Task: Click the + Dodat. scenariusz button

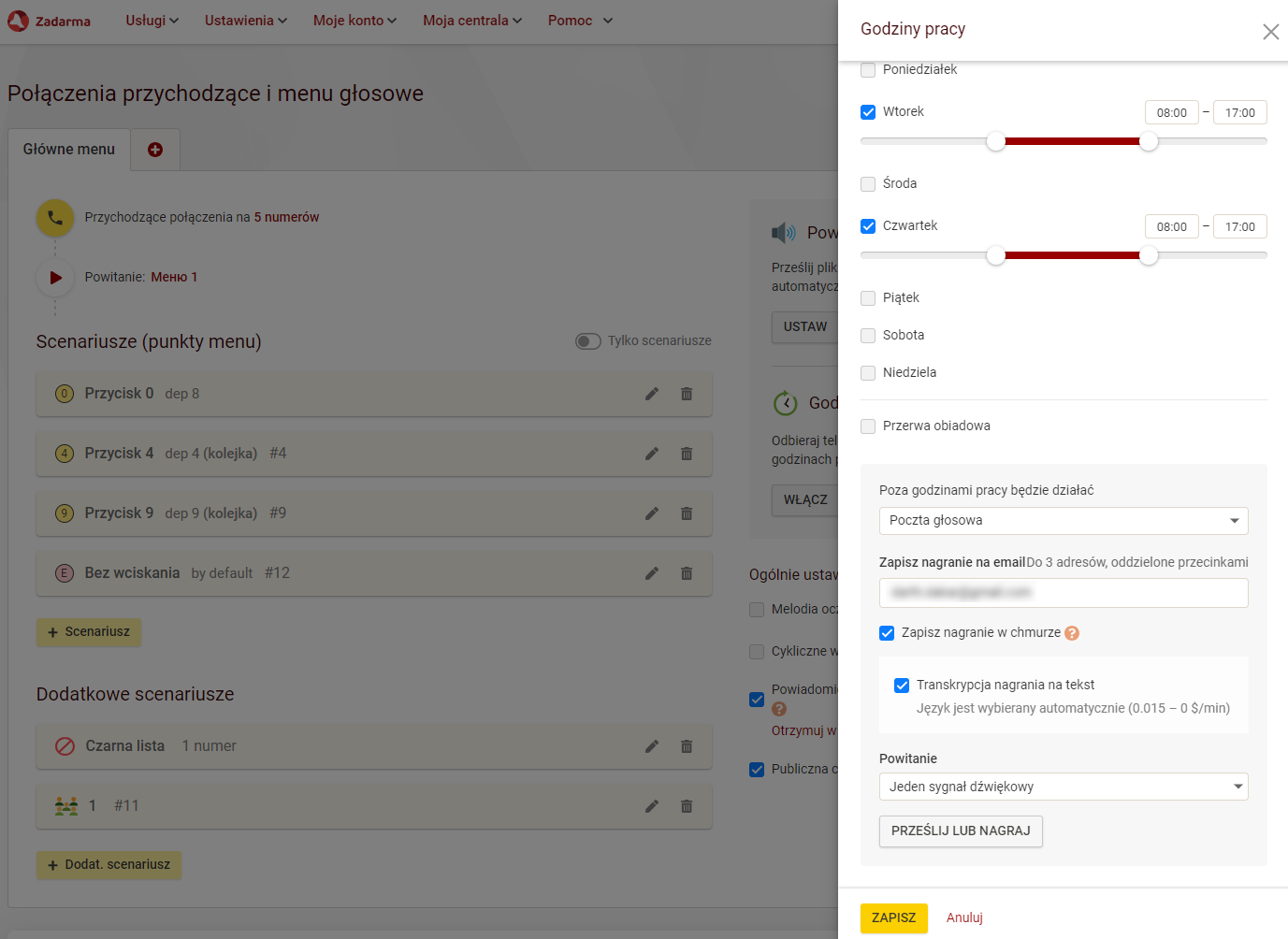Action: (x=109, y=865)
